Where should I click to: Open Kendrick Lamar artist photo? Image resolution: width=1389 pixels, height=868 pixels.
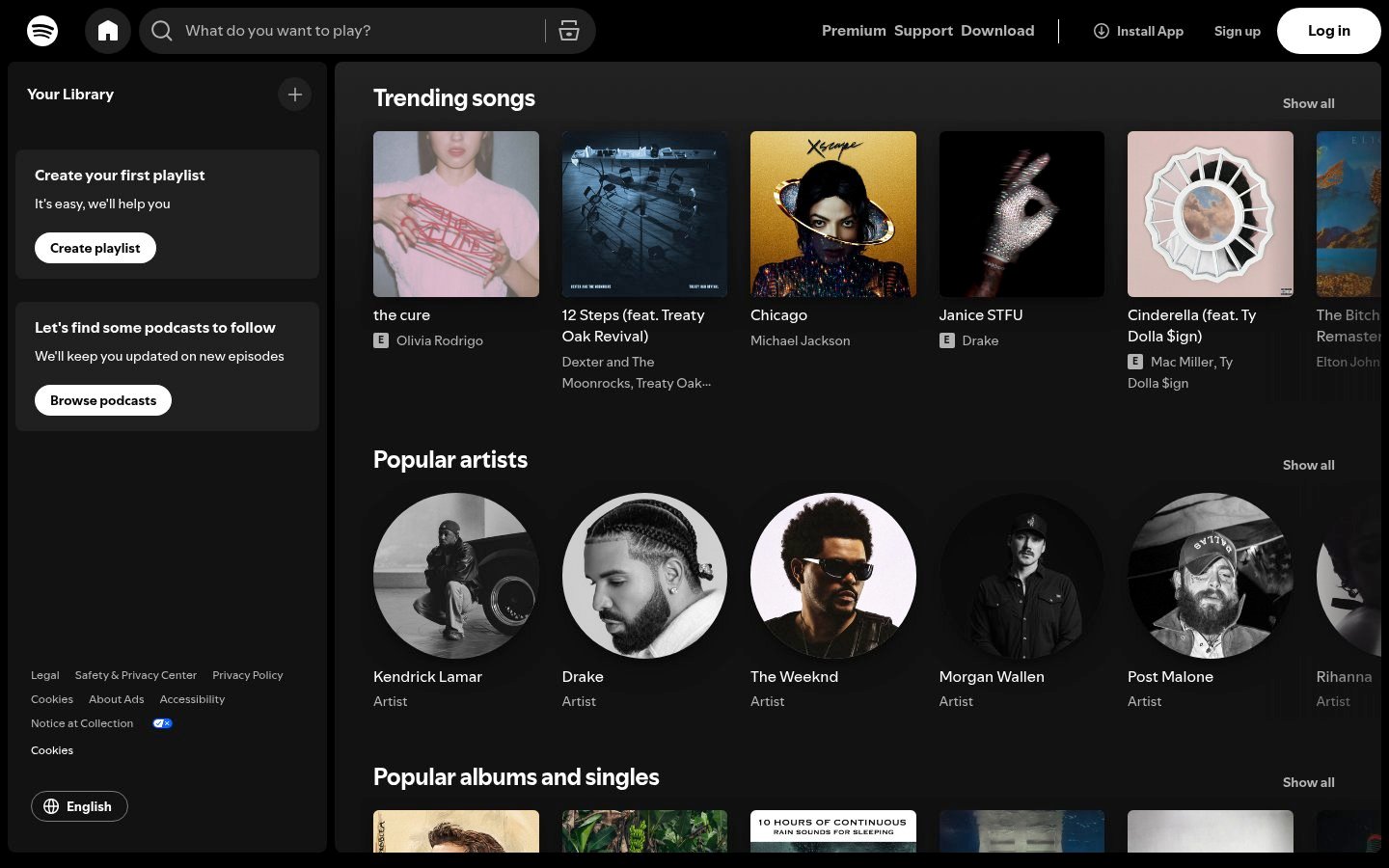tap(456, 576)
